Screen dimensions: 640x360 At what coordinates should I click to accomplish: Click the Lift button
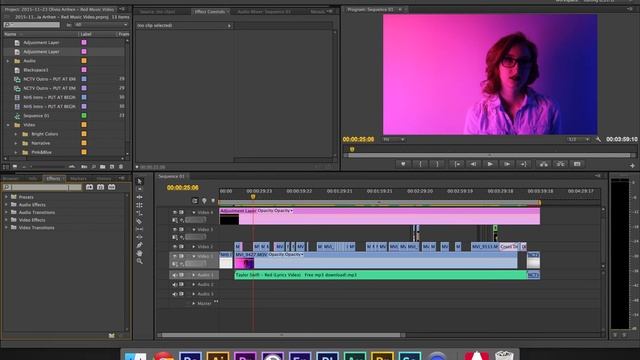544,164
